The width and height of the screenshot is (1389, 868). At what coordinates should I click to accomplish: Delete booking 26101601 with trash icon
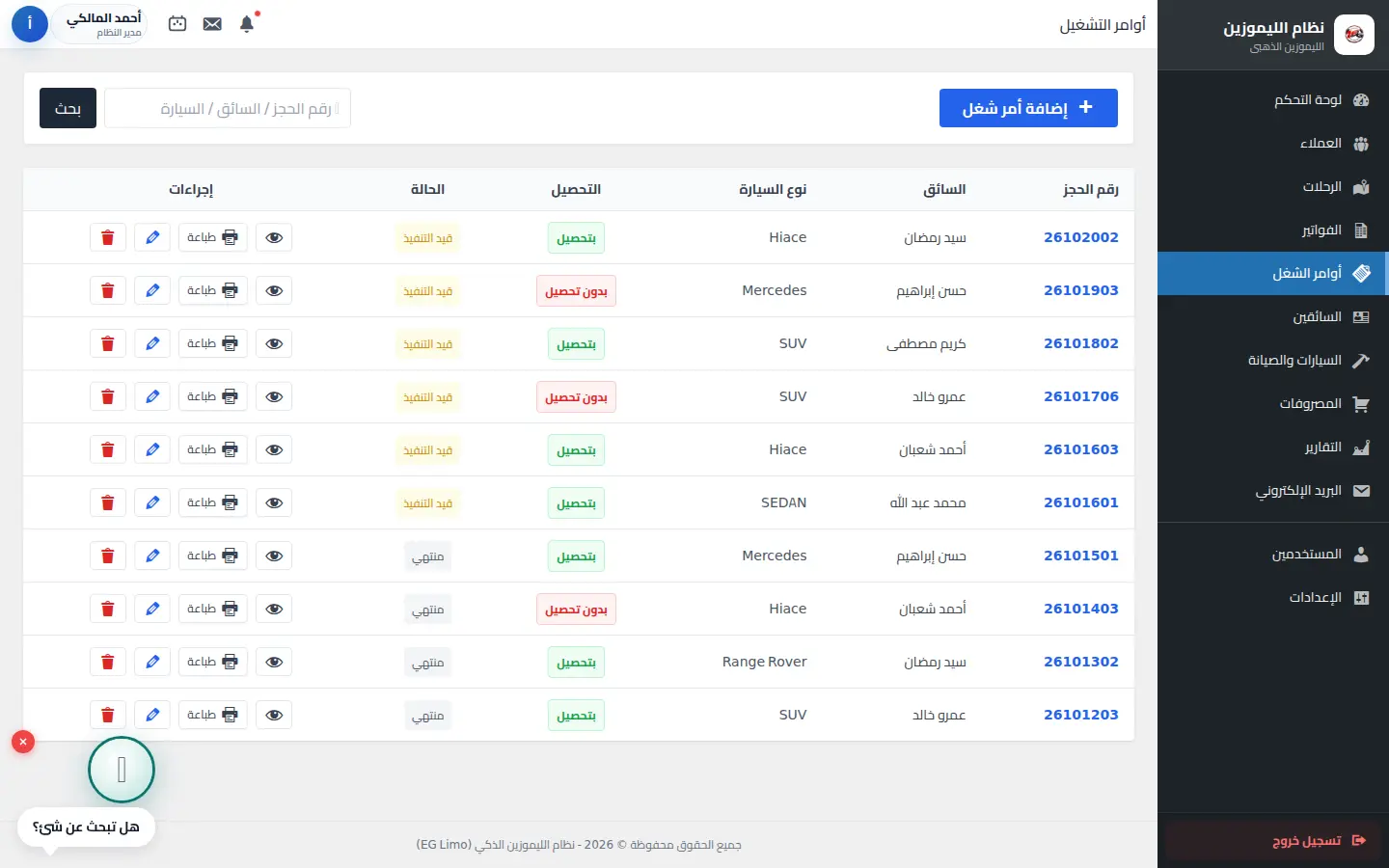pos(108,502)
